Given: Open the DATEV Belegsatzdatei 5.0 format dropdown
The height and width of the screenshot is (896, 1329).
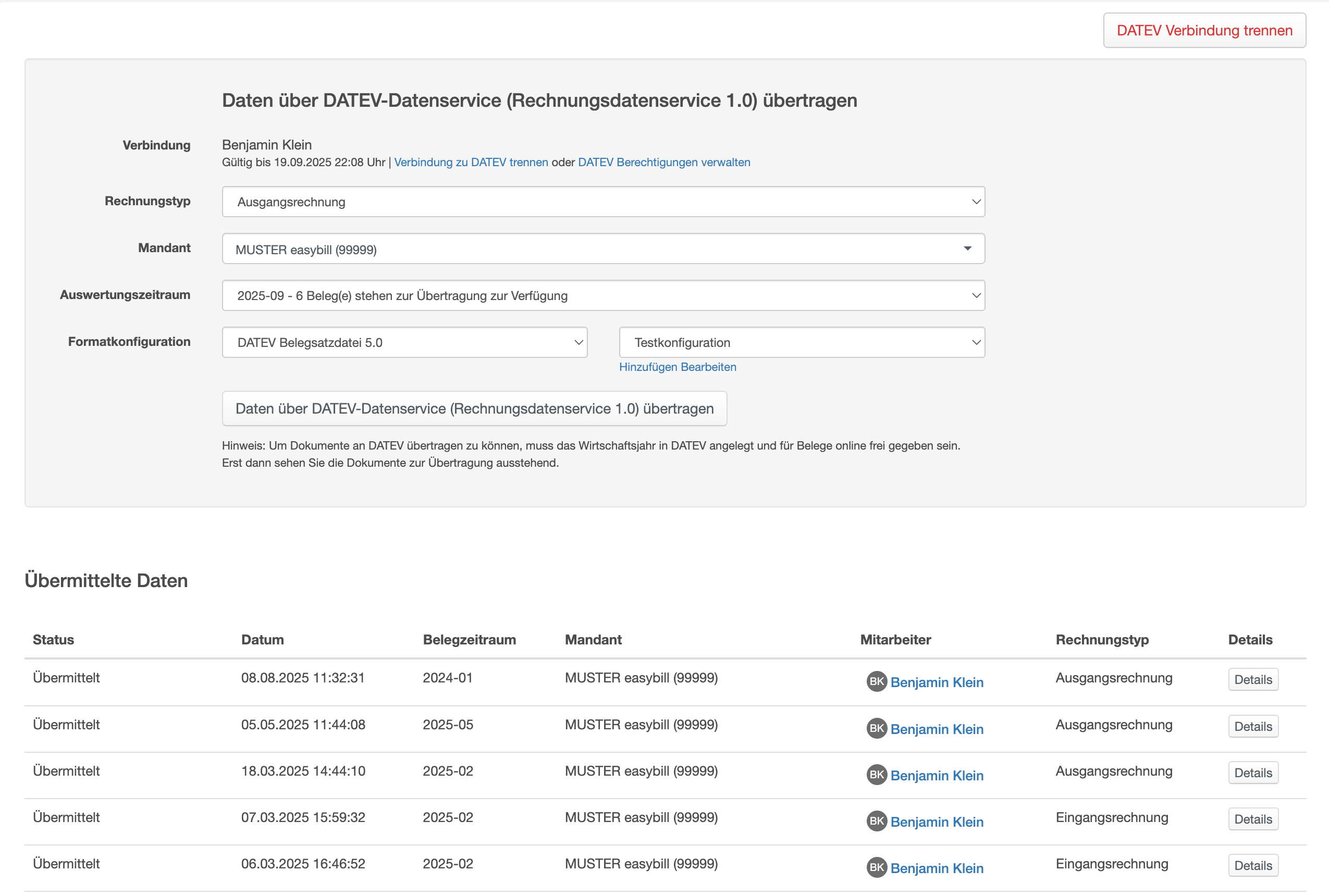Looking at the screenshot, I should [404, 342].
